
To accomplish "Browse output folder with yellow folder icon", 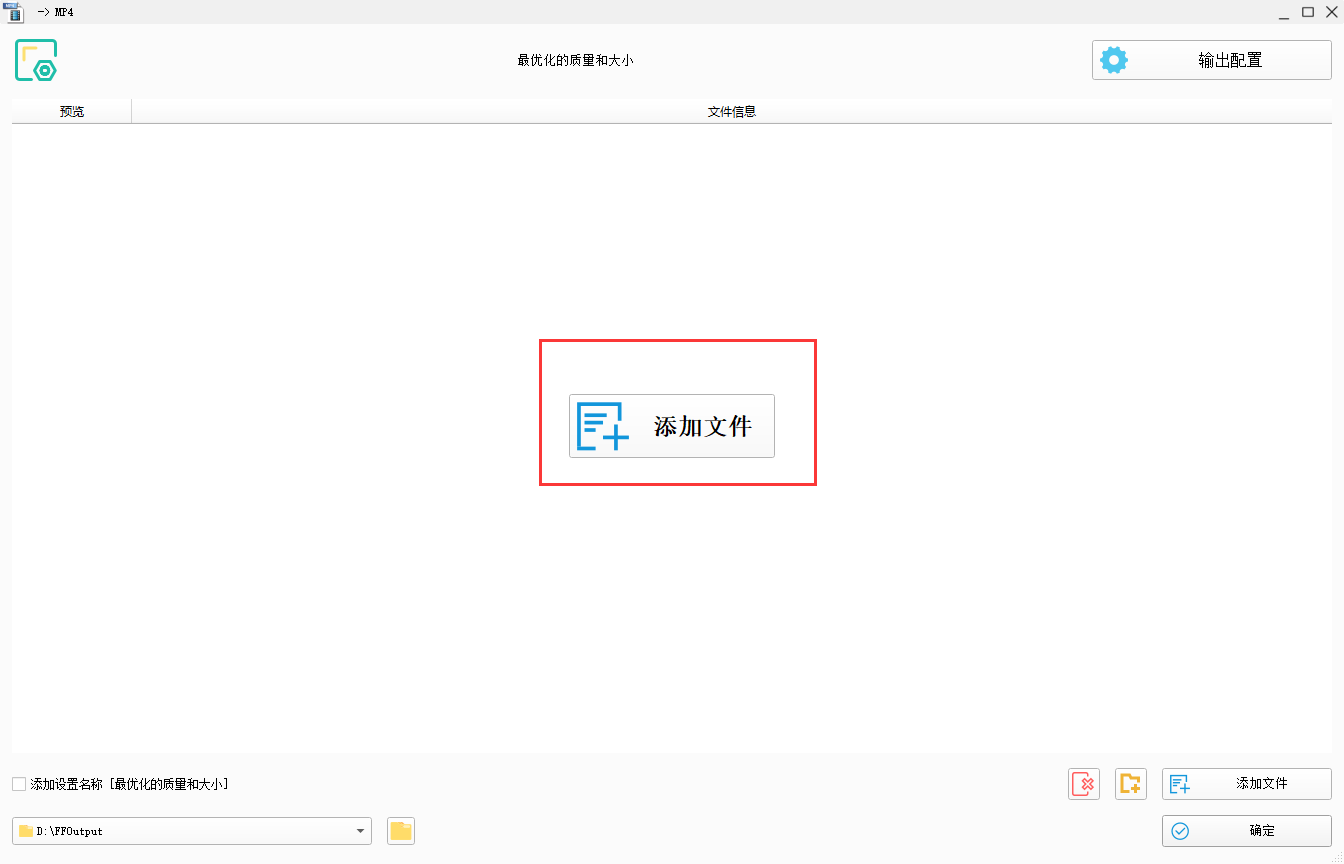I will (x=401, y=831).
